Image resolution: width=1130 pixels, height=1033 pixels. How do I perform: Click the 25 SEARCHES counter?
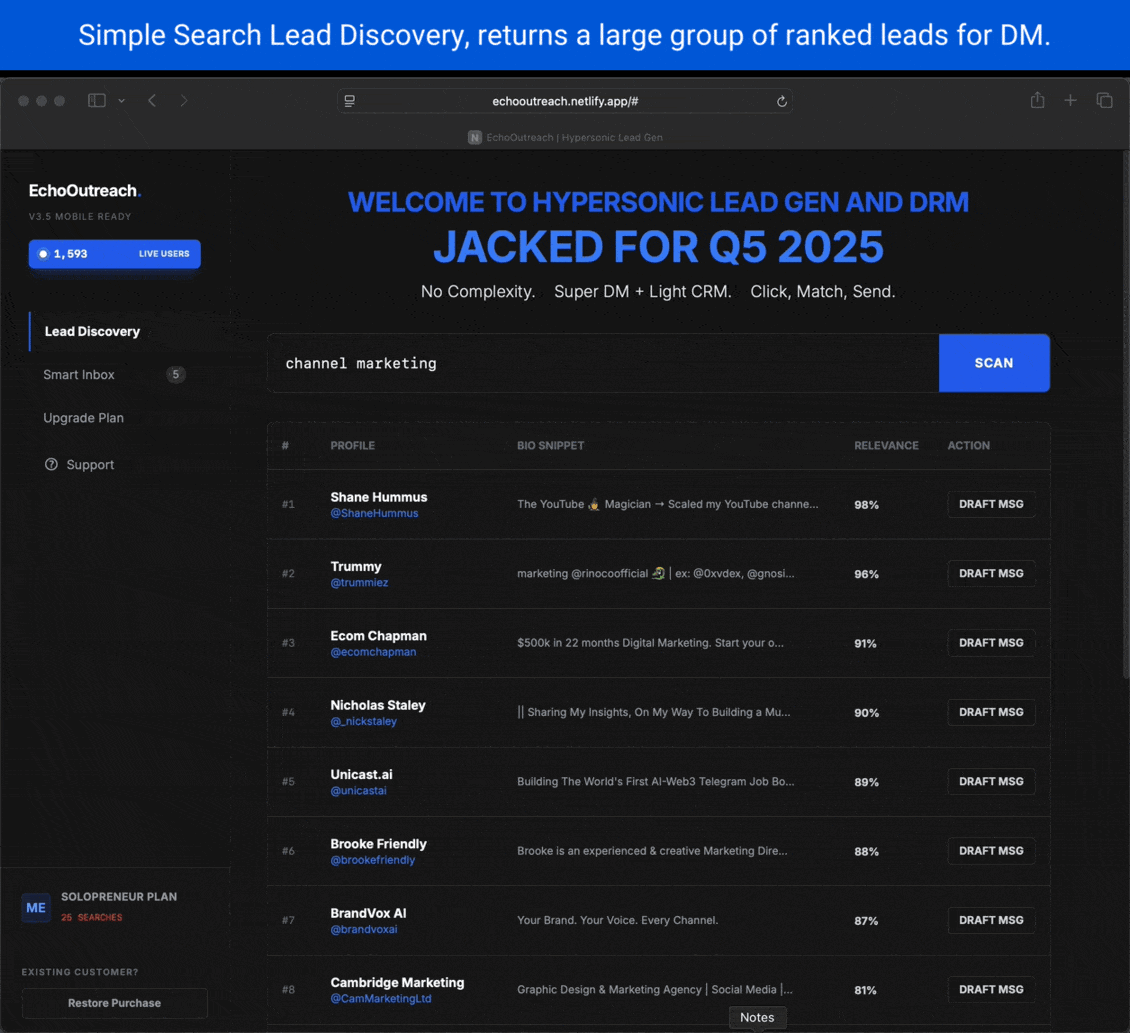pos(92,918)
